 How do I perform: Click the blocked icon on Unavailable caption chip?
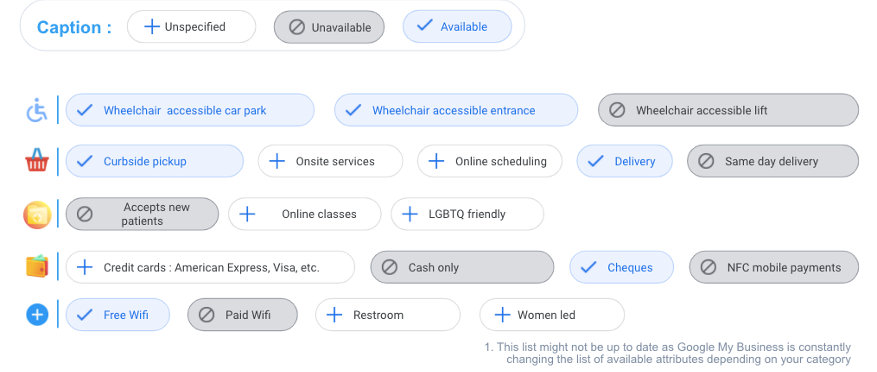click(297, 27)
